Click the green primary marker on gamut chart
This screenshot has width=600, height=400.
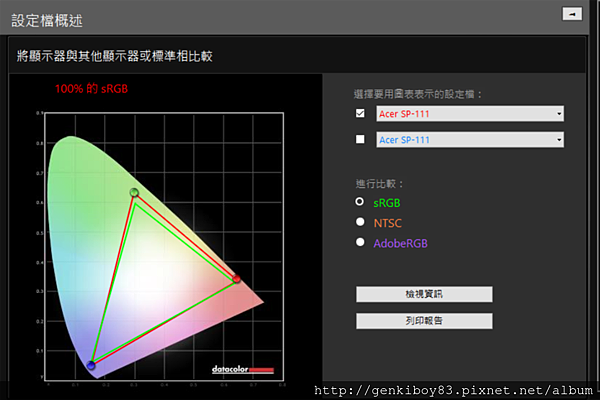click(x=134, y=192)
